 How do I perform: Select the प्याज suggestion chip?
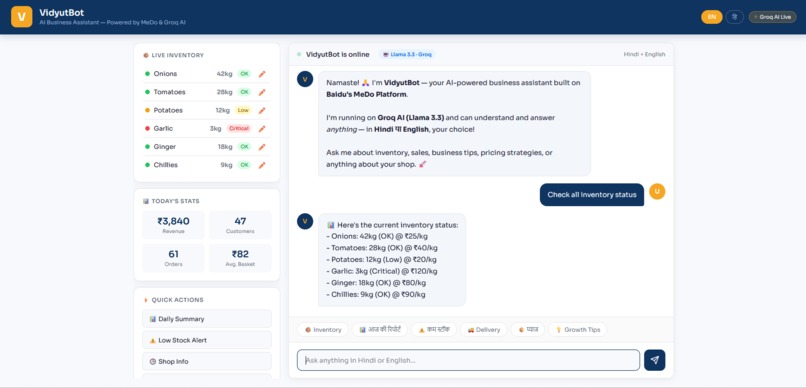527,329
